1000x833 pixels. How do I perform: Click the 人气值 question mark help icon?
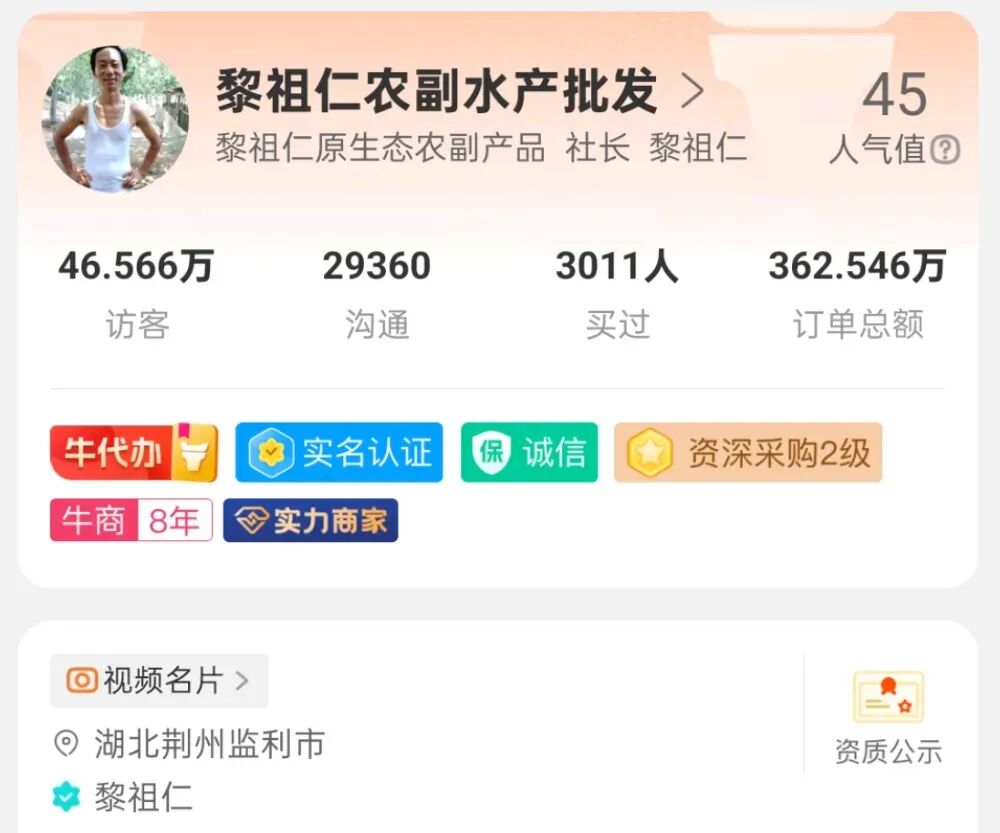pyautogui.click(x=945, y=151)
